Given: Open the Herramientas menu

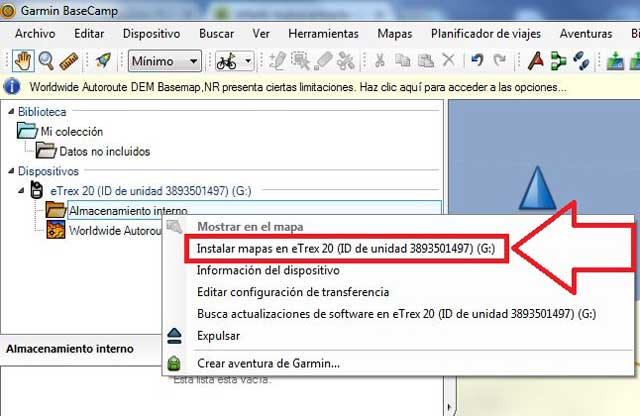Looking at the screenshot, I should point(323,33).
